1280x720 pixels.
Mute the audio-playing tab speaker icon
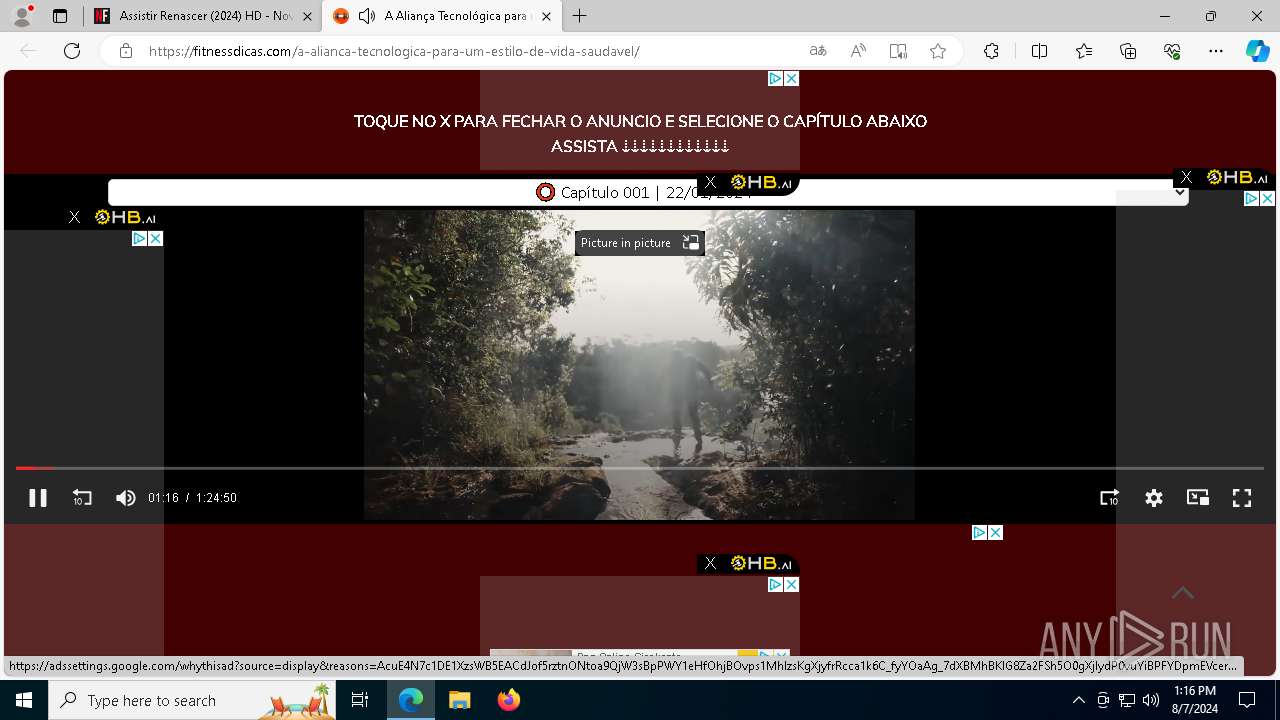point(367,16)
